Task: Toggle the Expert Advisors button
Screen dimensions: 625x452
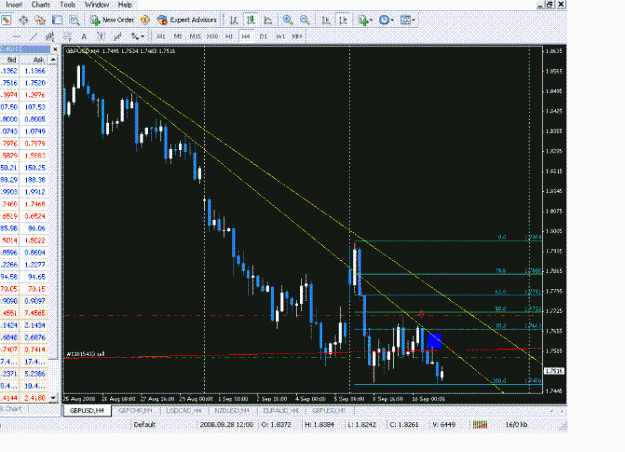Action: click(x=187, y=20)
